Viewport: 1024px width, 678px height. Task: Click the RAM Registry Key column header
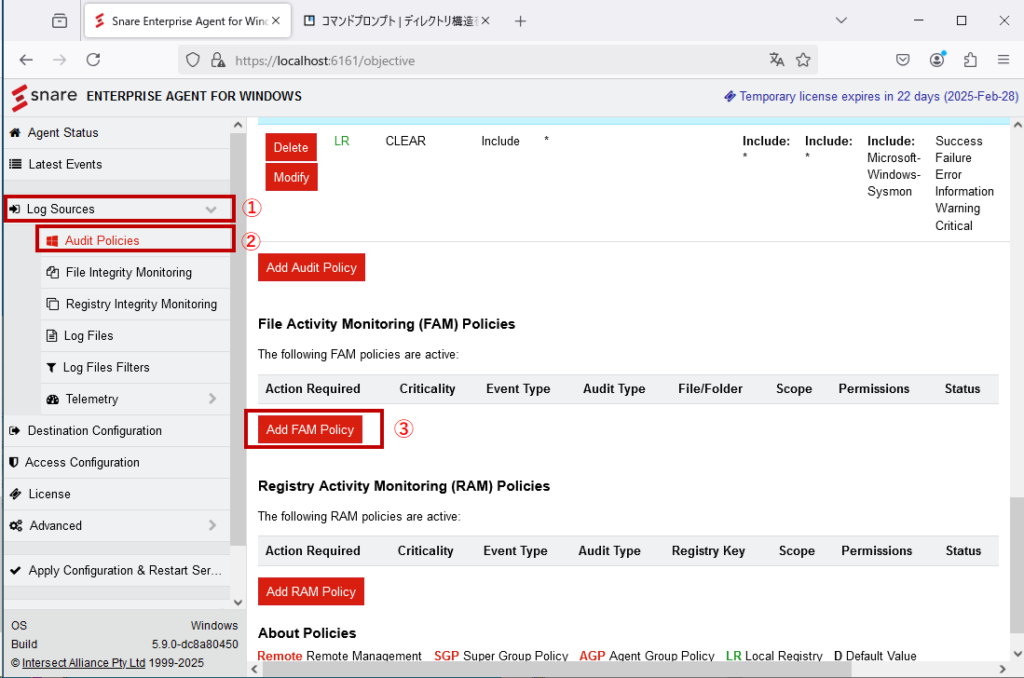[708, 551]
